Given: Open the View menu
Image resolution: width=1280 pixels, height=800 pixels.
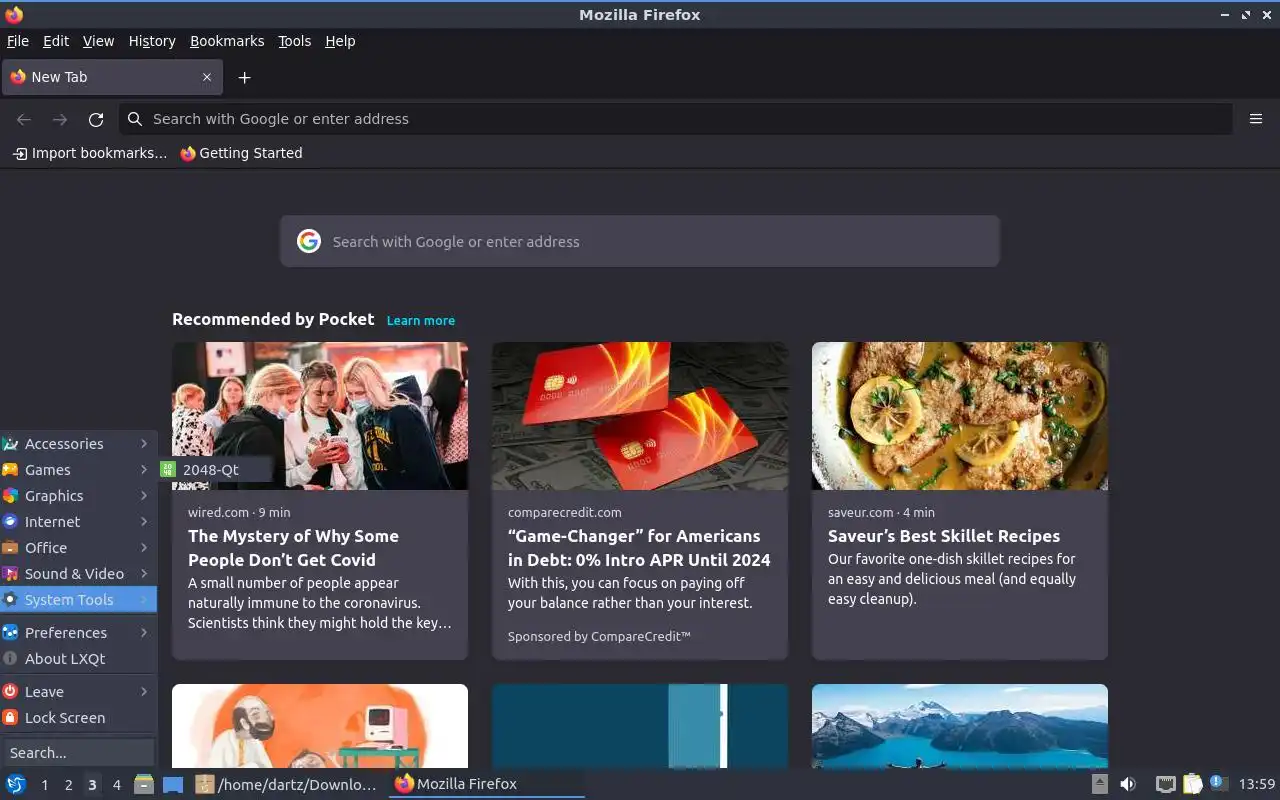Looking at the screenshot, I should (x=98, y=41).
